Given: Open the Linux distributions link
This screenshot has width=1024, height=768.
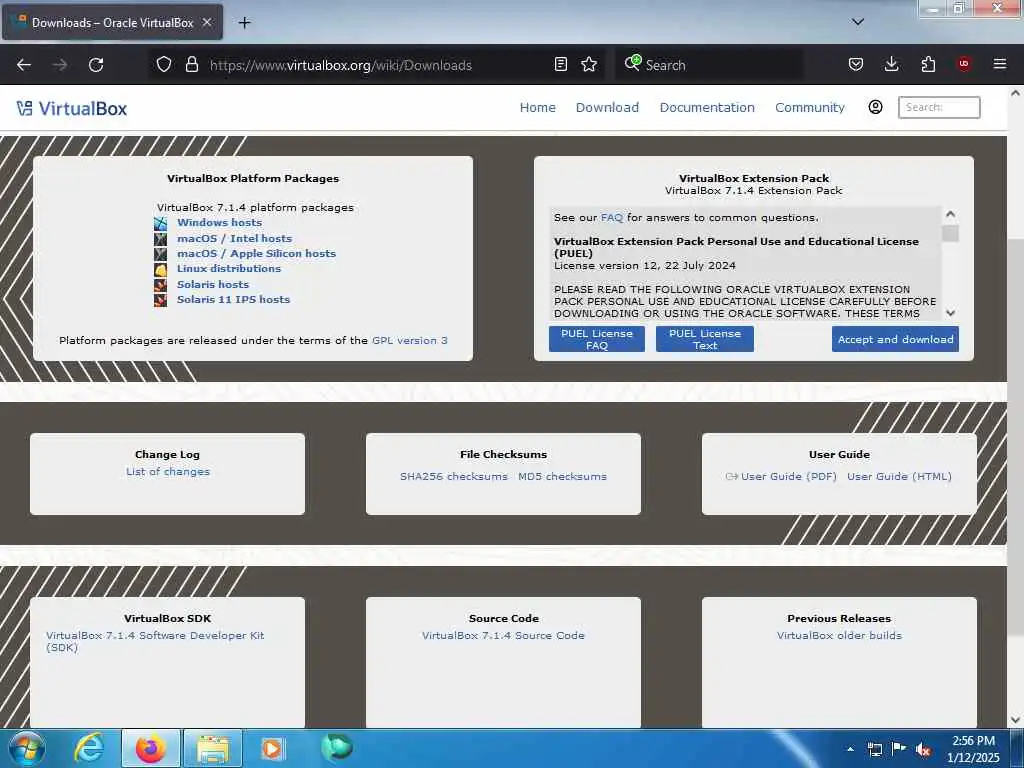Looking at the screenshot, I should tap(229, 268).
